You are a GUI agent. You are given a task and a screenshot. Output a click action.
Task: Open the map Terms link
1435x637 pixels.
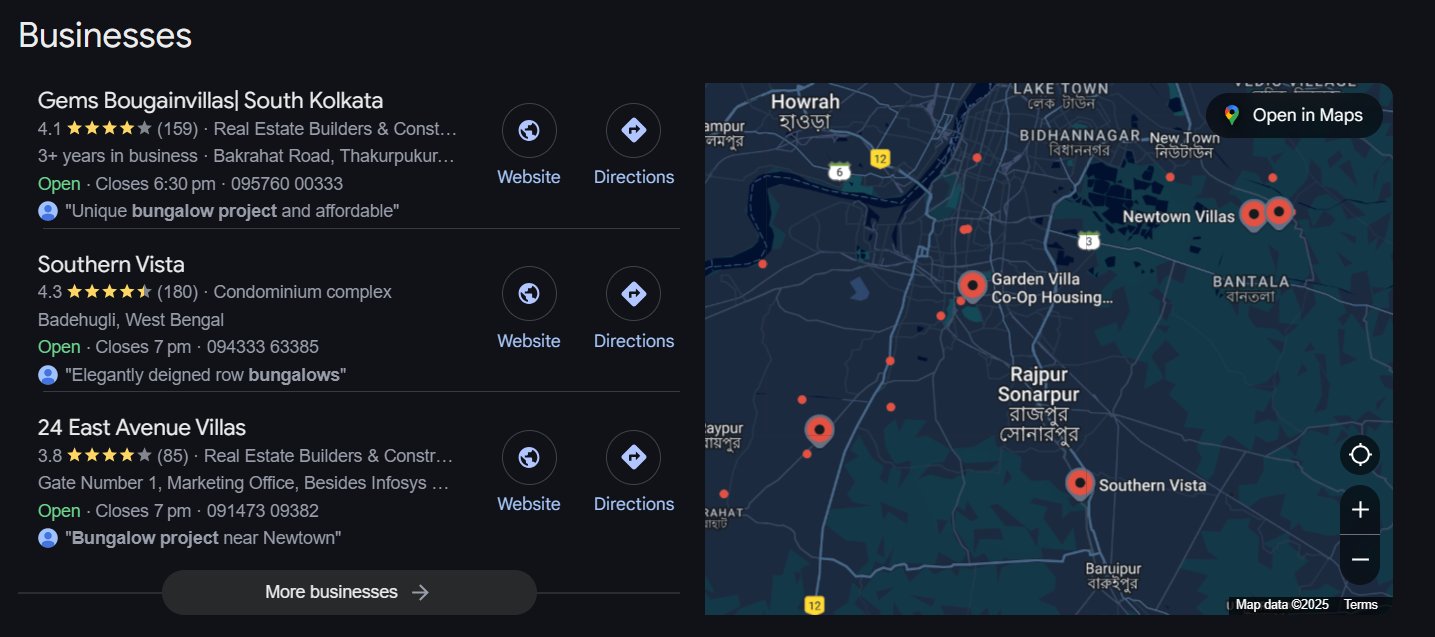[1360, 604]
